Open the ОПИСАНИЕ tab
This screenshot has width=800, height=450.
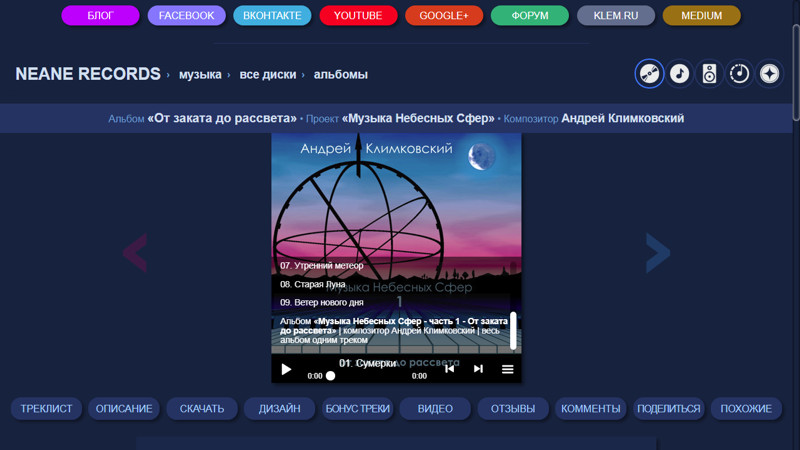point(124,409)
